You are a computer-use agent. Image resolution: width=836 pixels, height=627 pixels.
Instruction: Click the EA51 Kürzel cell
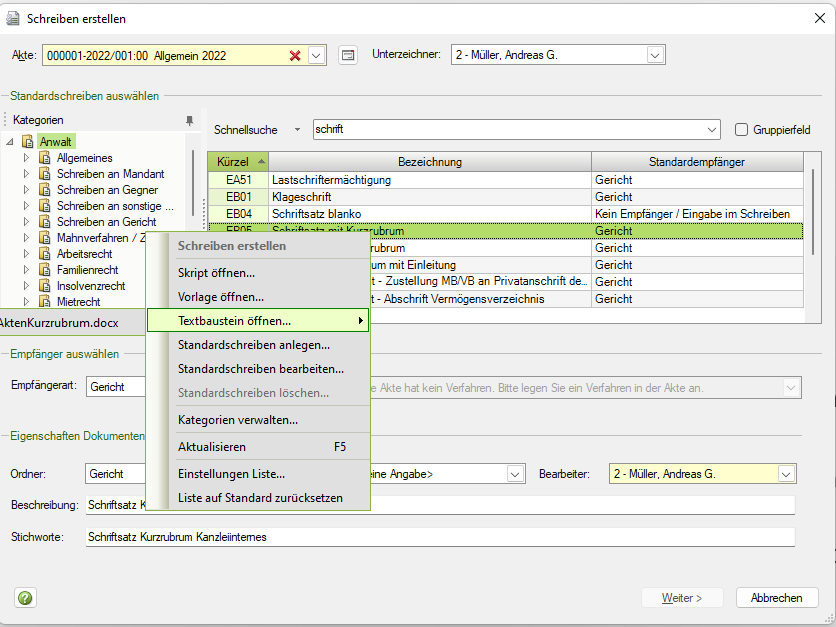(238, 180)
